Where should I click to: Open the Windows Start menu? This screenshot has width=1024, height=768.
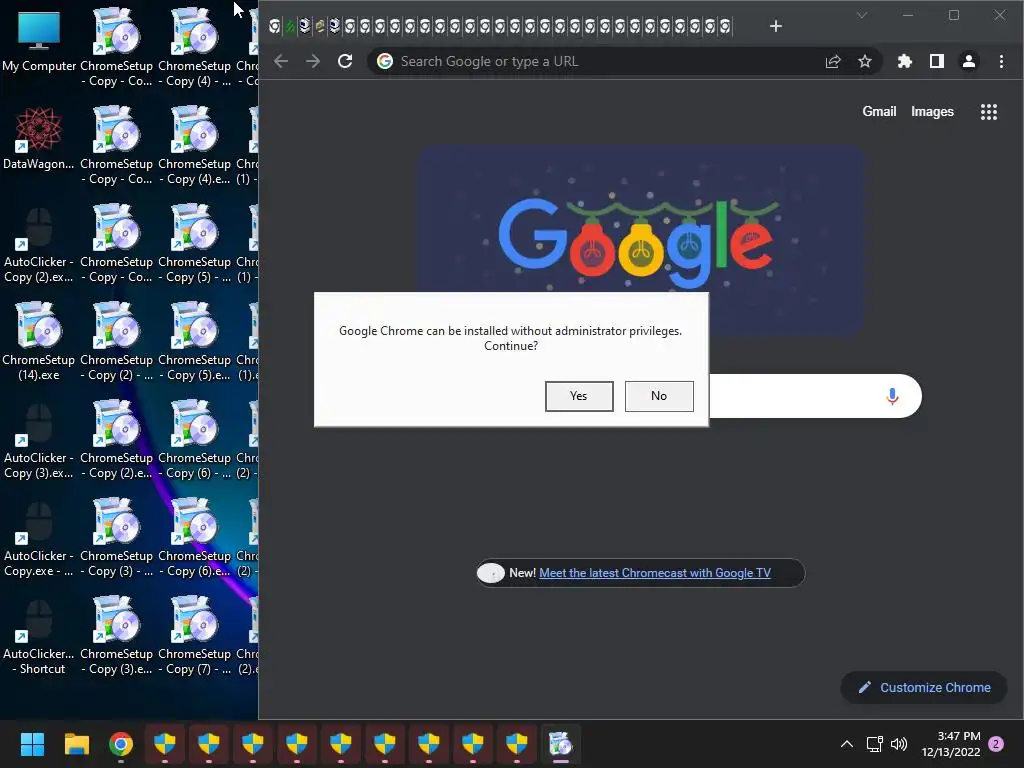(x=32, y=744)
